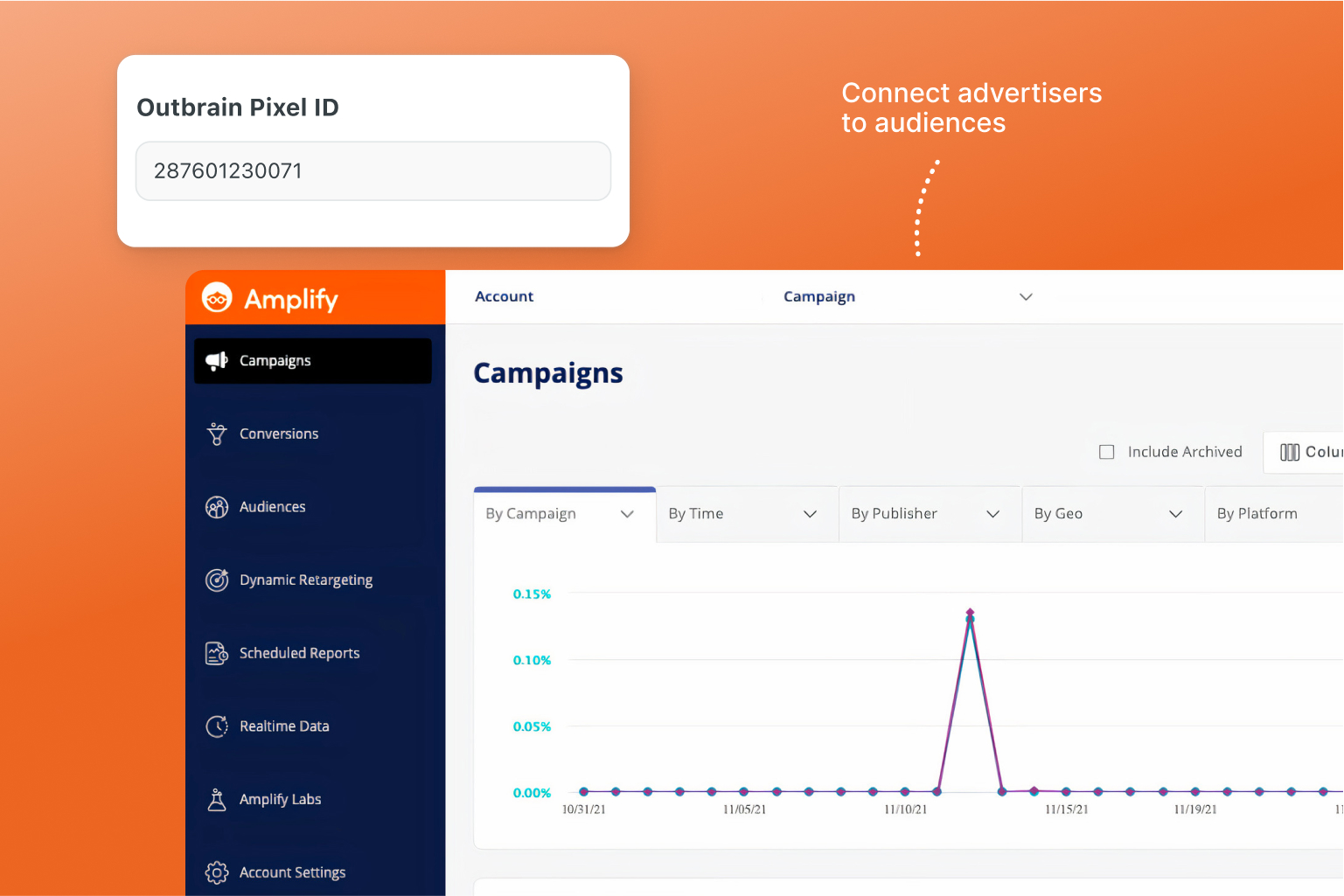Open the Amplify Labs flask icon
This screenshot has width=1344, height=896.
click(x=217, y=799)
